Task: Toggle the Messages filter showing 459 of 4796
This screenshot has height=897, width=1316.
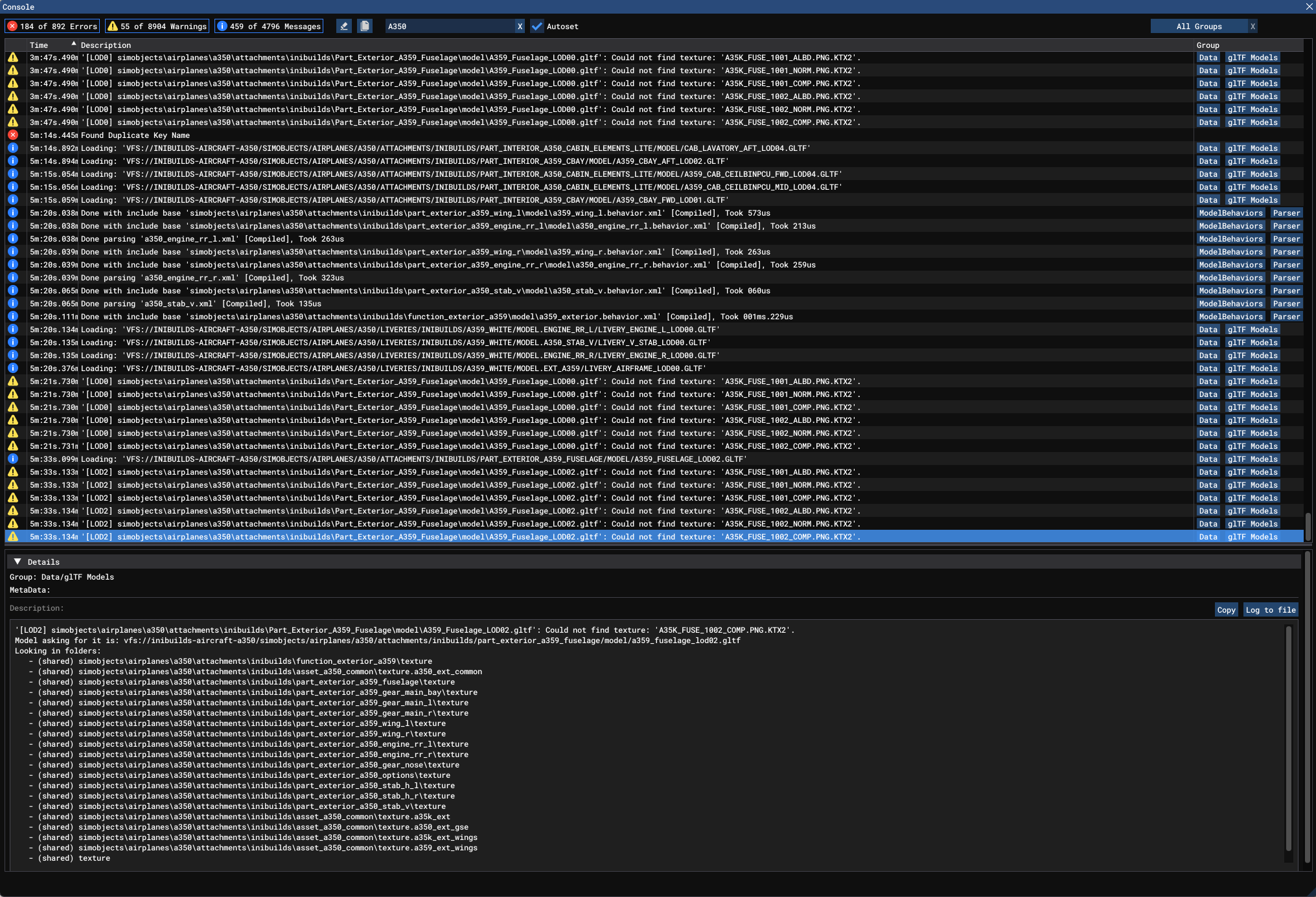Action: (269, 27)
